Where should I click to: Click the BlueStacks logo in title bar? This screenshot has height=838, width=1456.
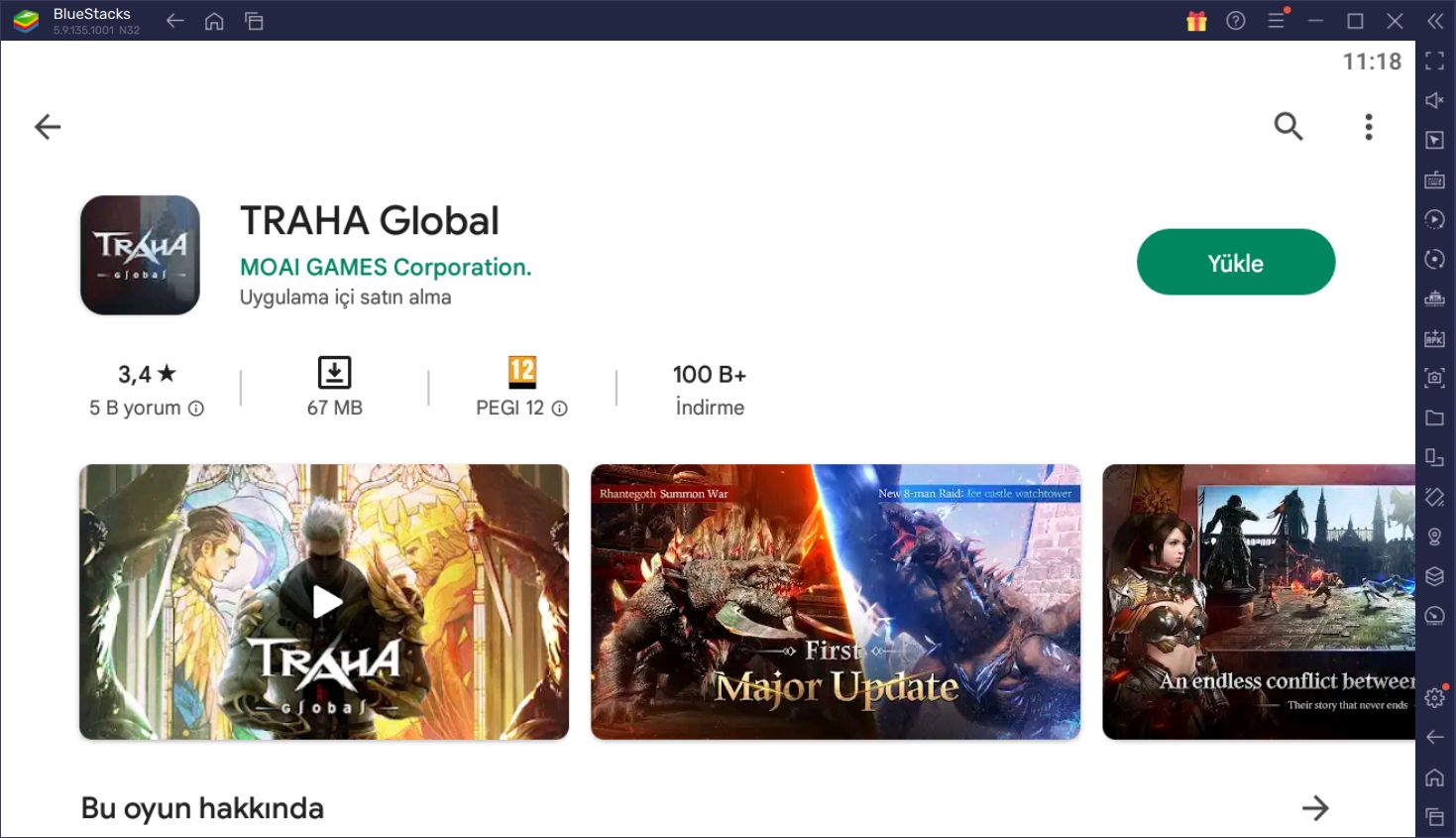pos(27,21)
